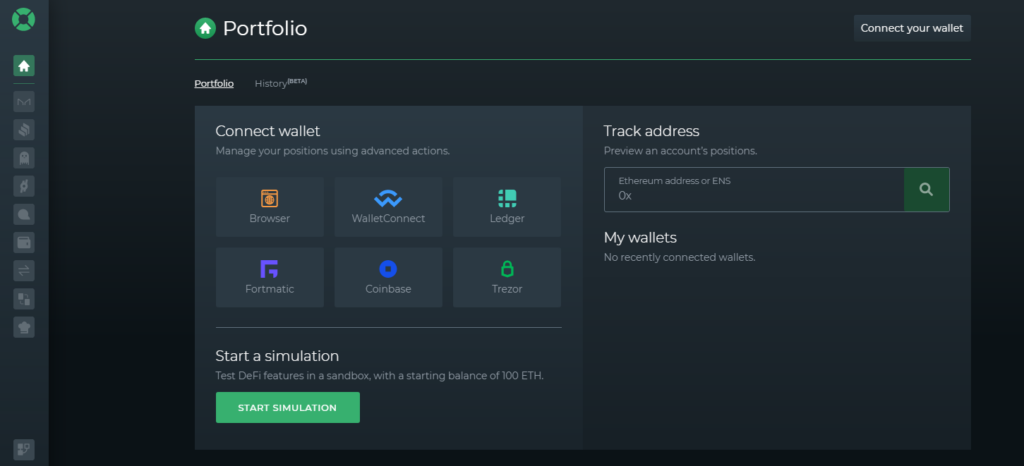
Task: Open the Aave ghost sidebar icon
Action: (x=24, y=158)
